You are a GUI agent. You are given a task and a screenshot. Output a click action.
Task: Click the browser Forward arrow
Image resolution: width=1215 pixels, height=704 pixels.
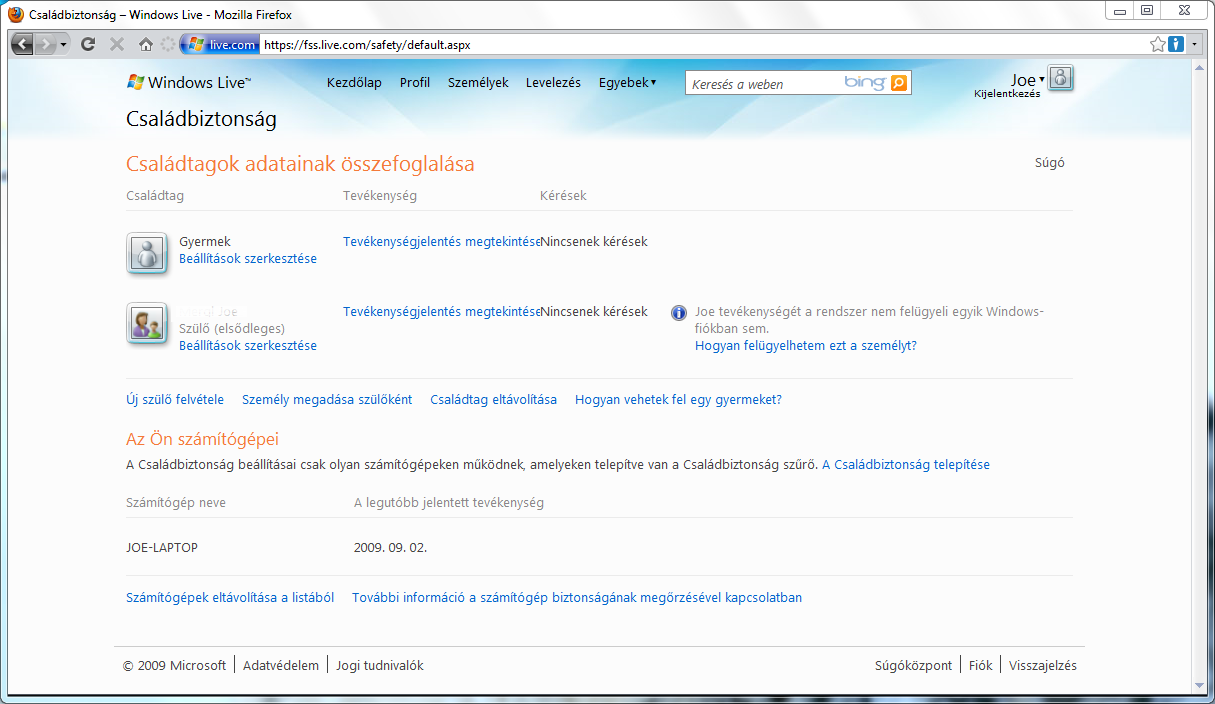[x=46, y=45]
